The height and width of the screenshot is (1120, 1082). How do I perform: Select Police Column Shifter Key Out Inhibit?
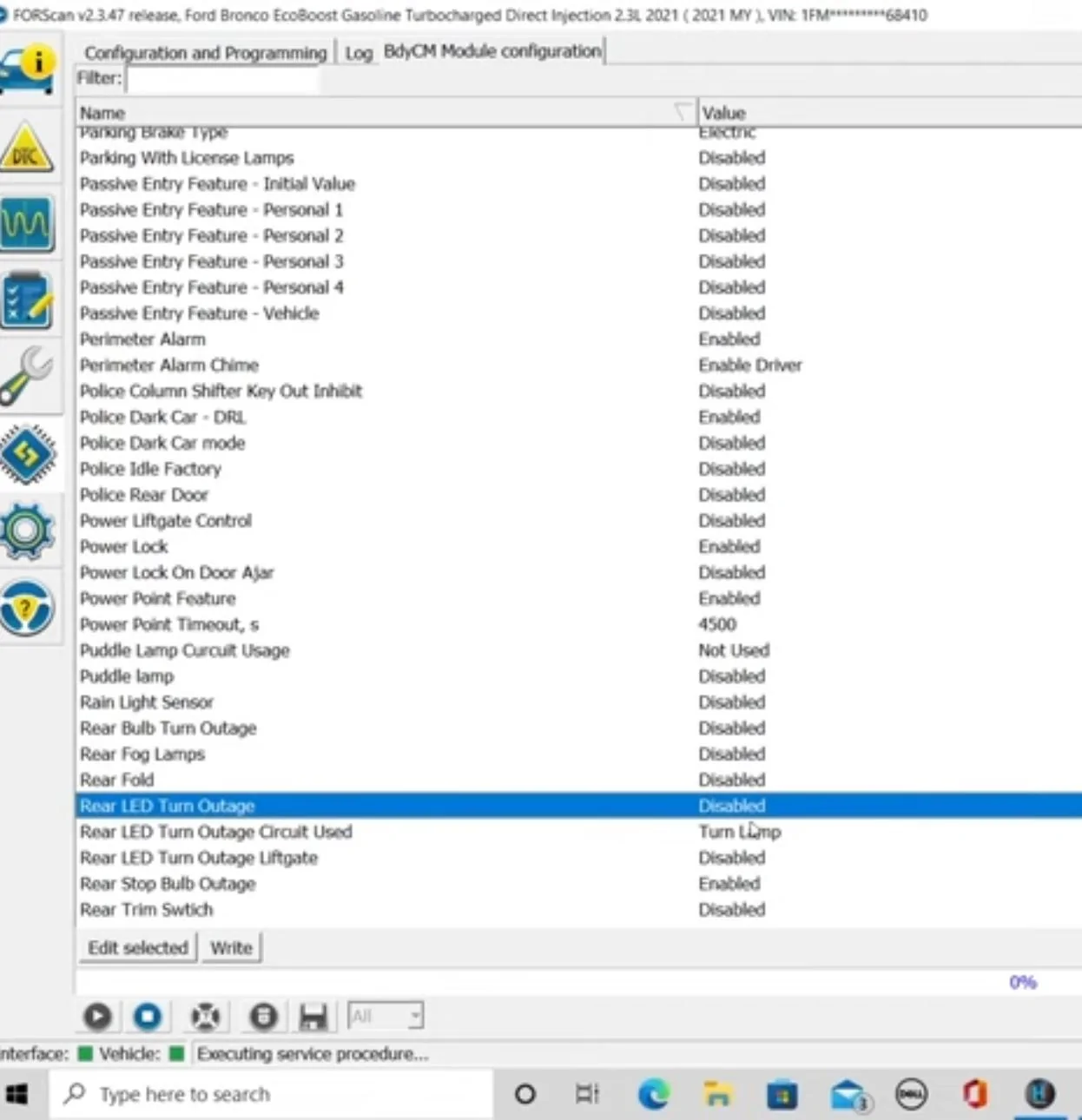click(579, 392)
